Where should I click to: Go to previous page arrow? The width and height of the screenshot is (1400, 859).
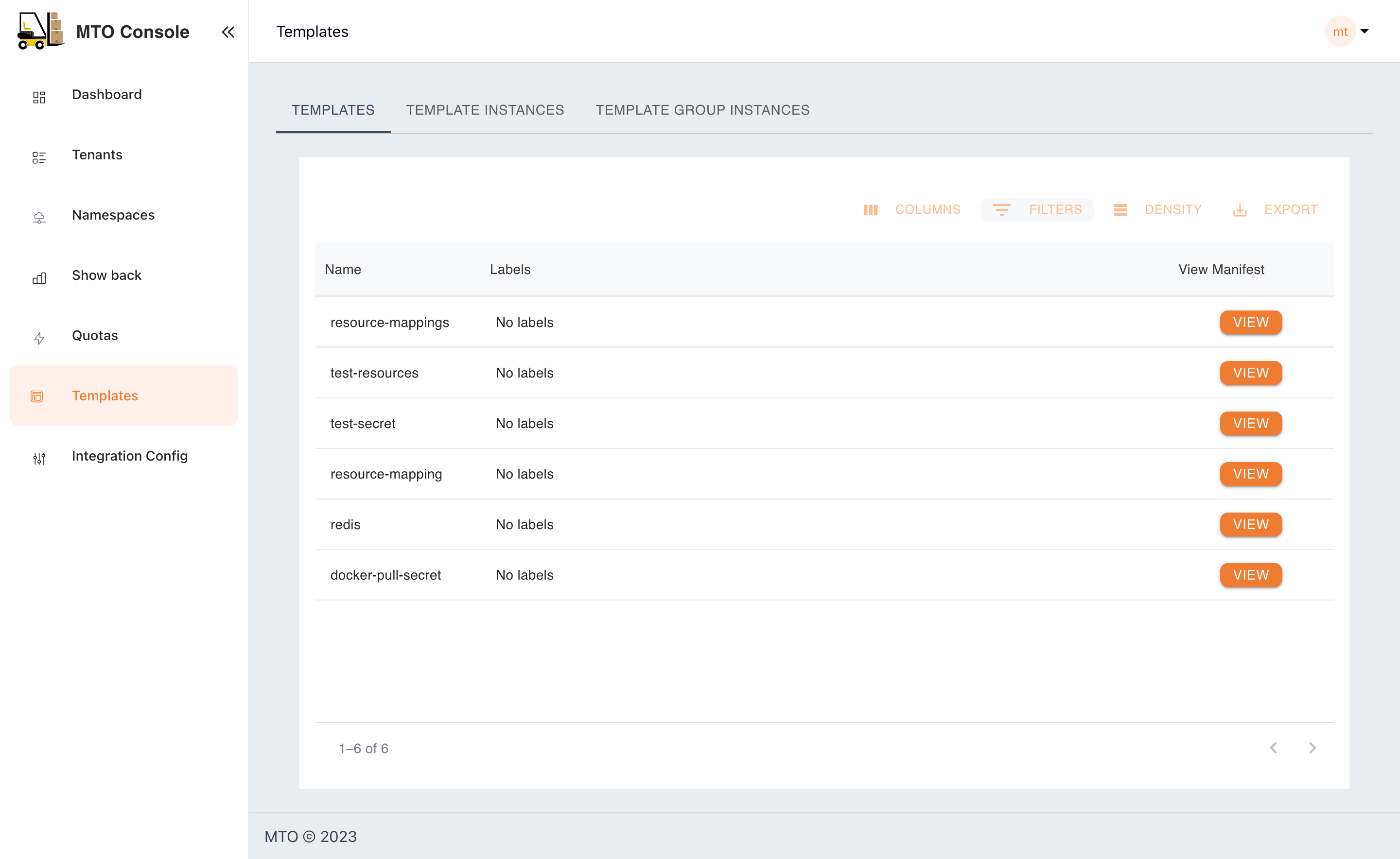coord(1273,748)
